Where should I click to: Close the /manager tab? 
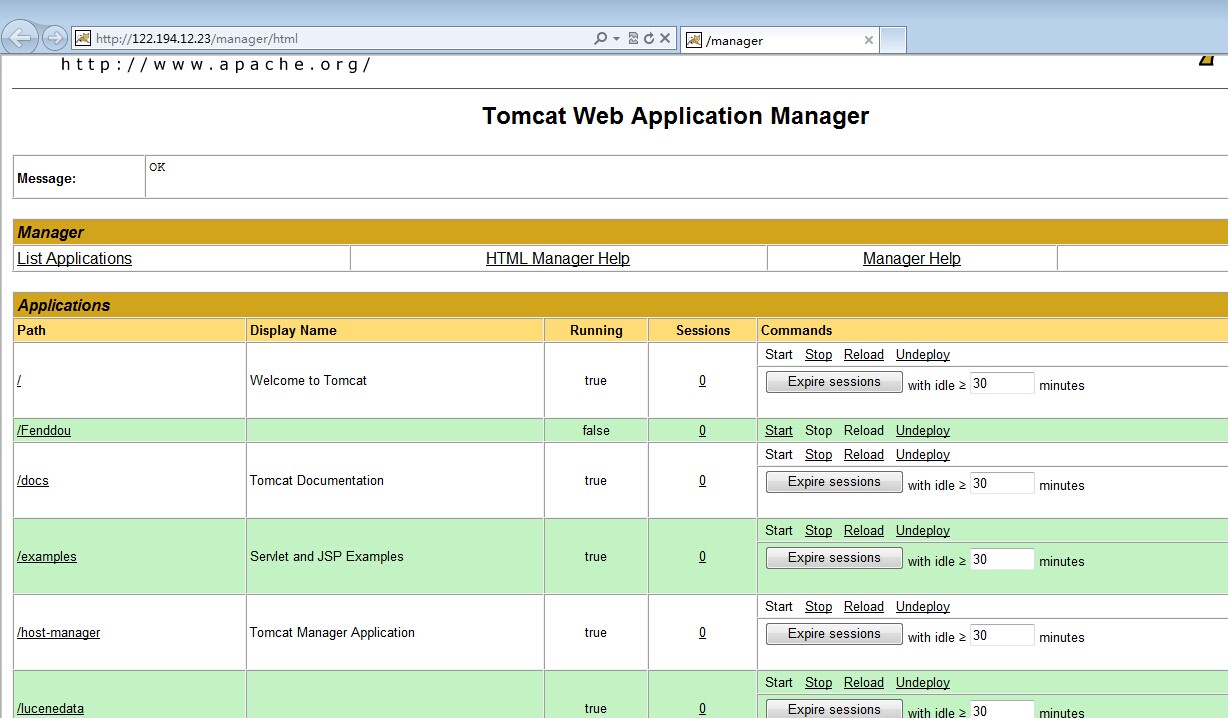click(x=868, y=40)
